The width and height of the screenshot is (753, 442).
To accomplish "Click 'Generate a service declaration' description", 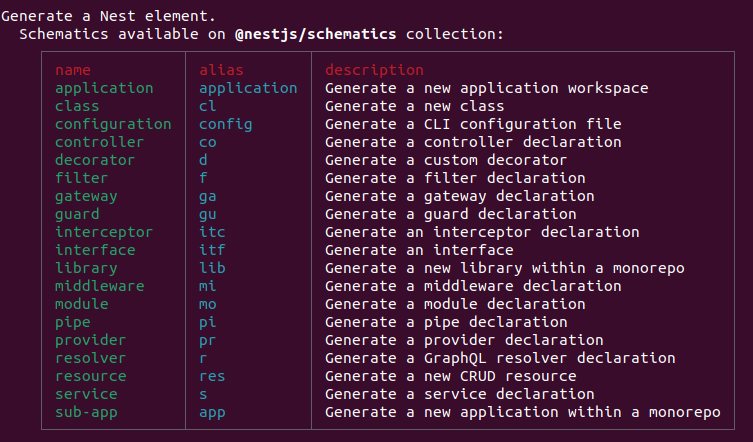I will coord(460,394).
